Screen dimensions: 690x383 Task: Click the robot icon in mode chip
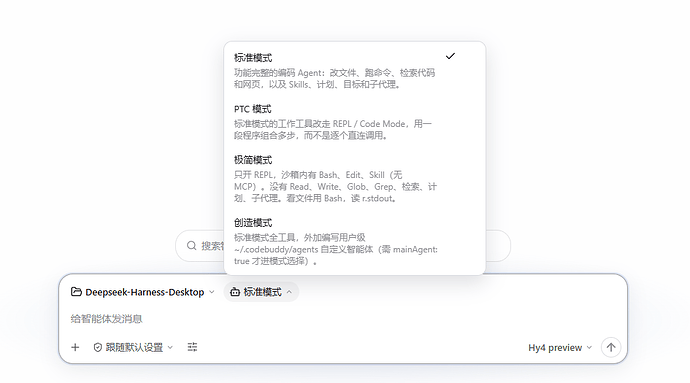point(235,292)
